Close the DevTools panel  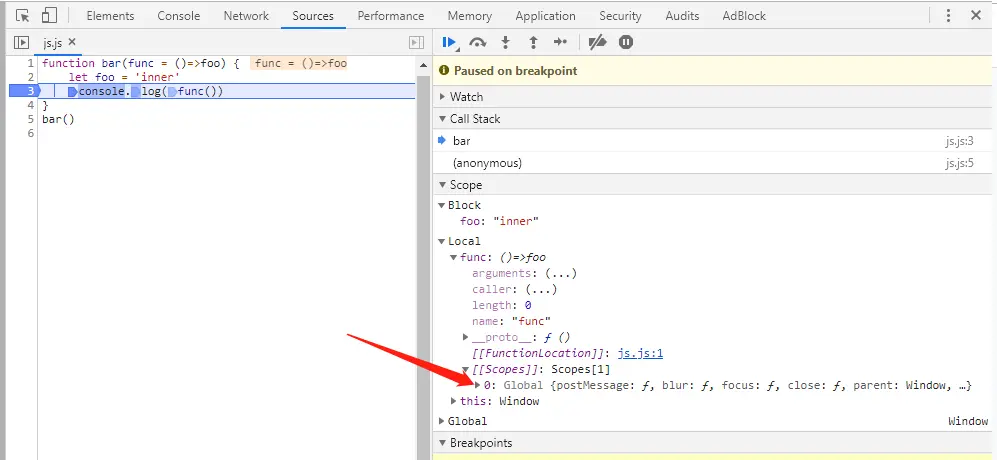[976, 16]
